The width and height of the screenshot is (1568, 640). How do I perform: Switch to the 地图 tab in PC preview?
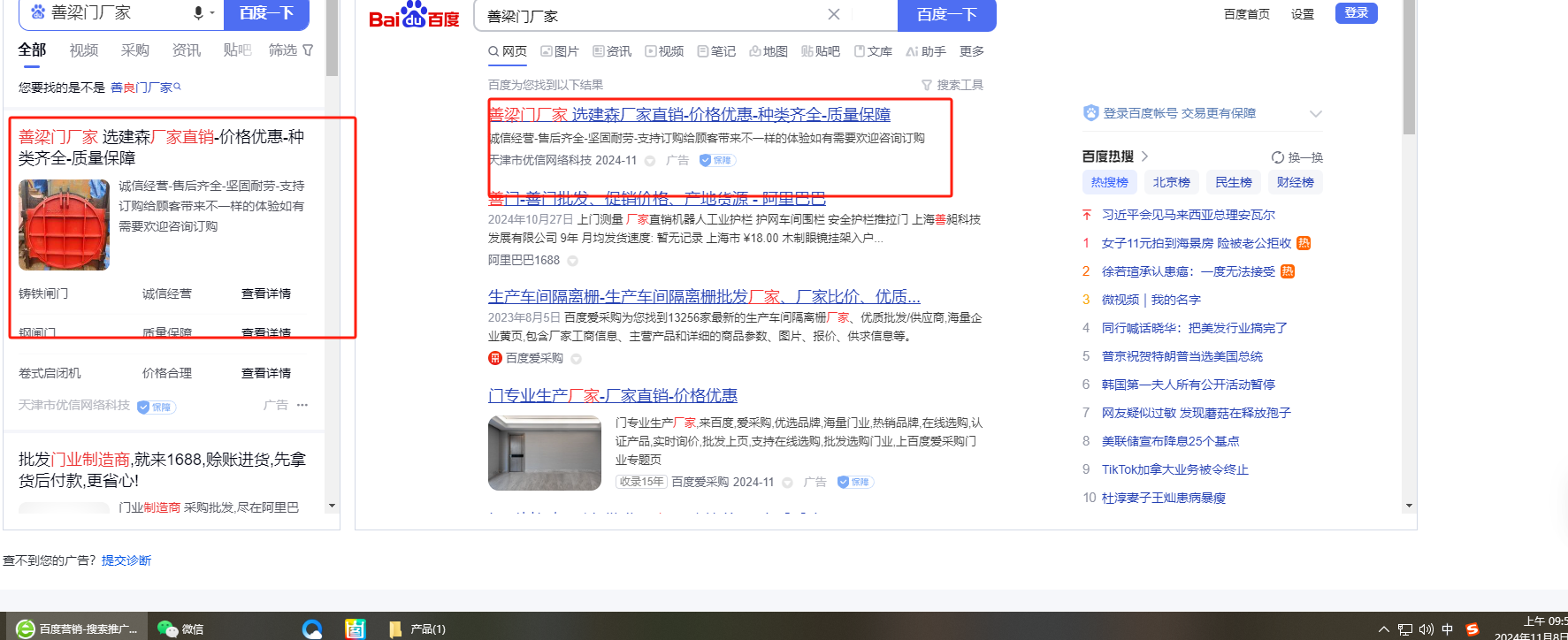(x=769, y=51)
